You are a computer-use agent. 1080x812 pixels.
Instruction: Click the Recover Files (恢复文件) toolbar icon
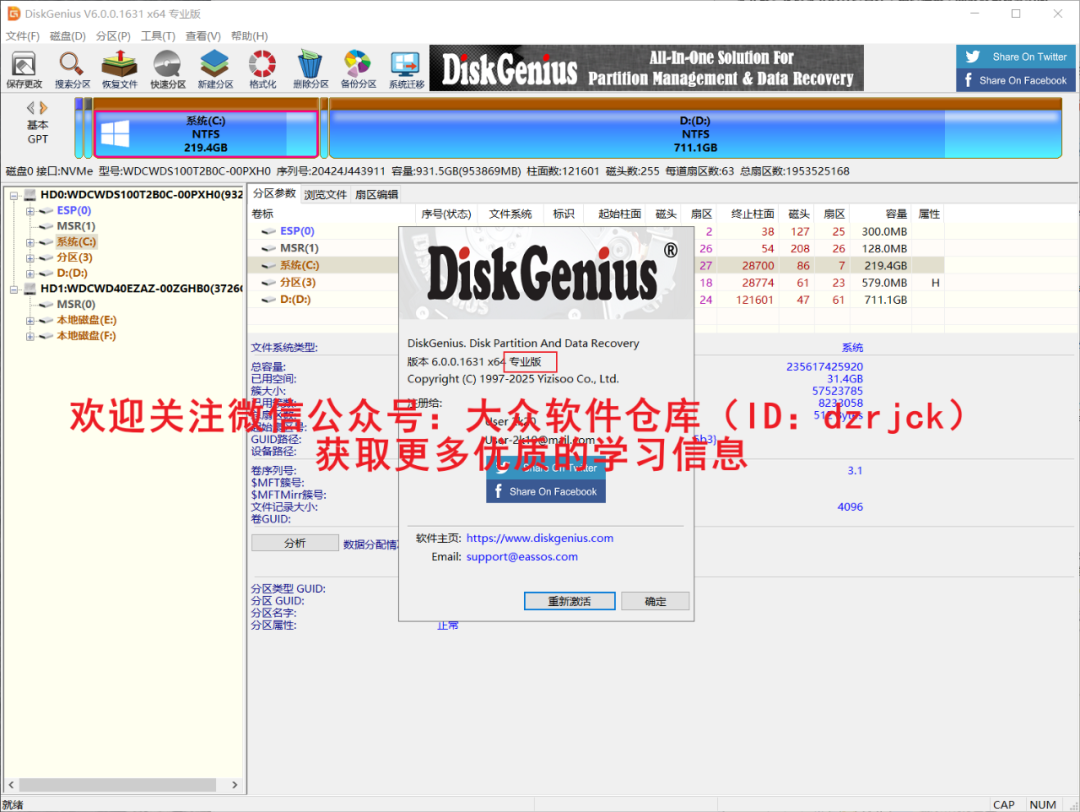[120, 70]
